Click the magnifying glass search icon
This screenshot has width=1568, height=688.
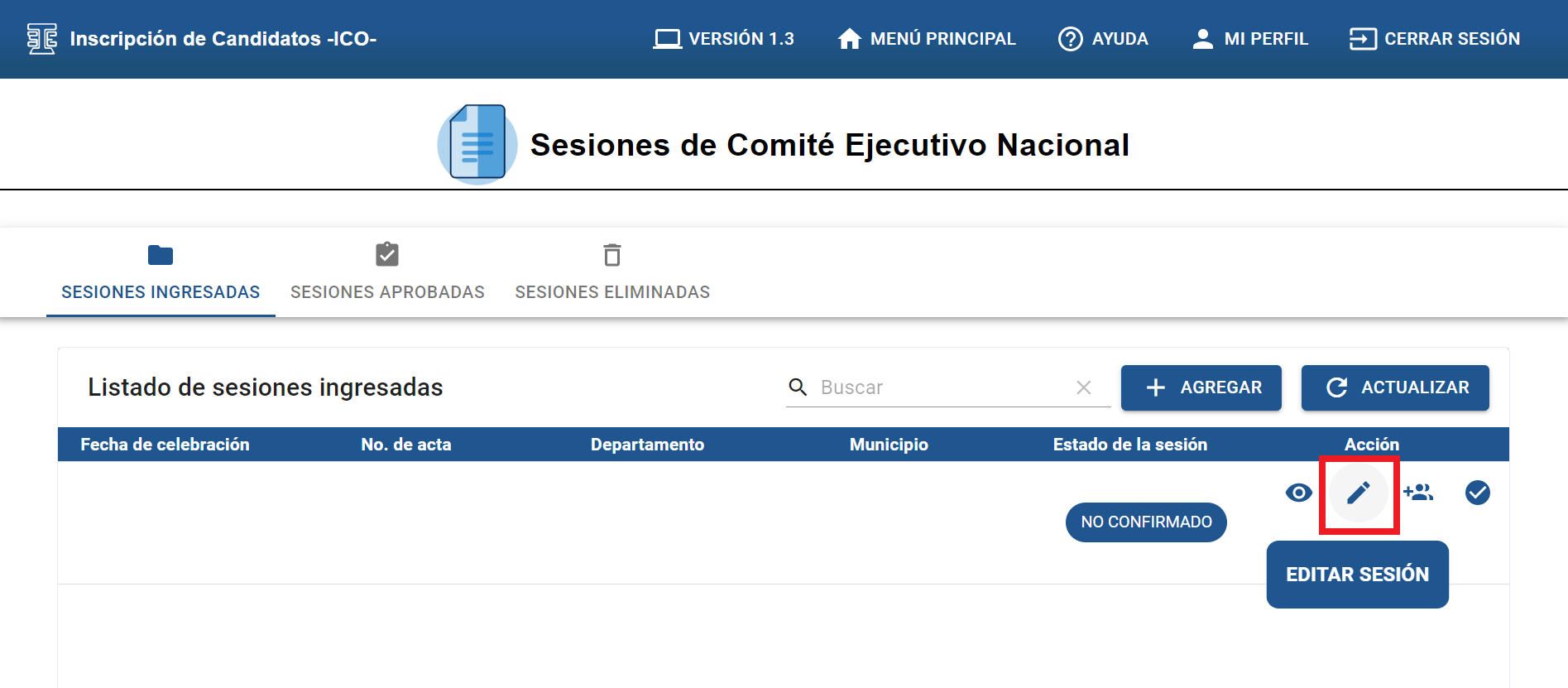coord(798,387)
